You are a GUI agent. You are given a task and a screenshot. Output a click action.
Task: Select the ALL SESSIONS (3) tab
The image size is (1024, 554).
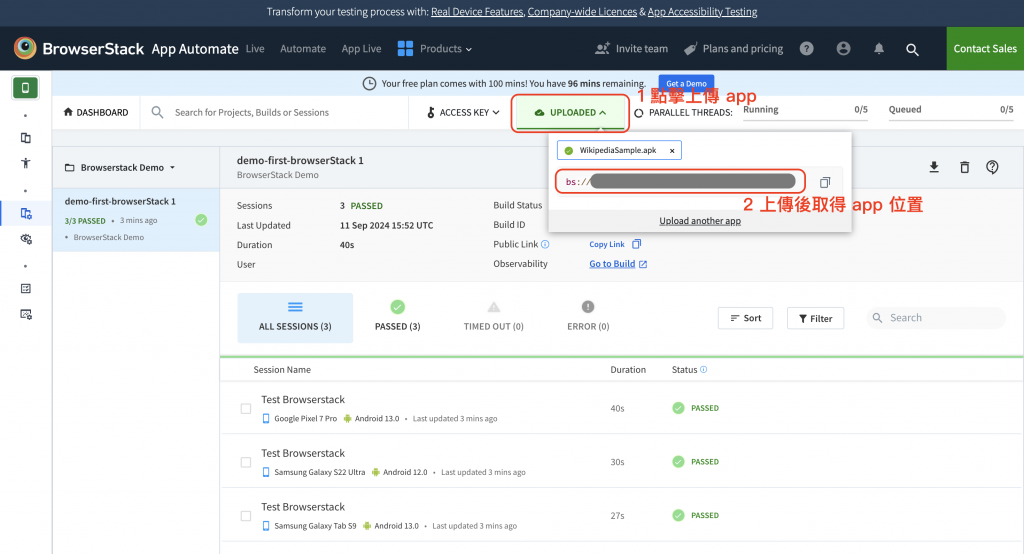click(x=295, y=318)
